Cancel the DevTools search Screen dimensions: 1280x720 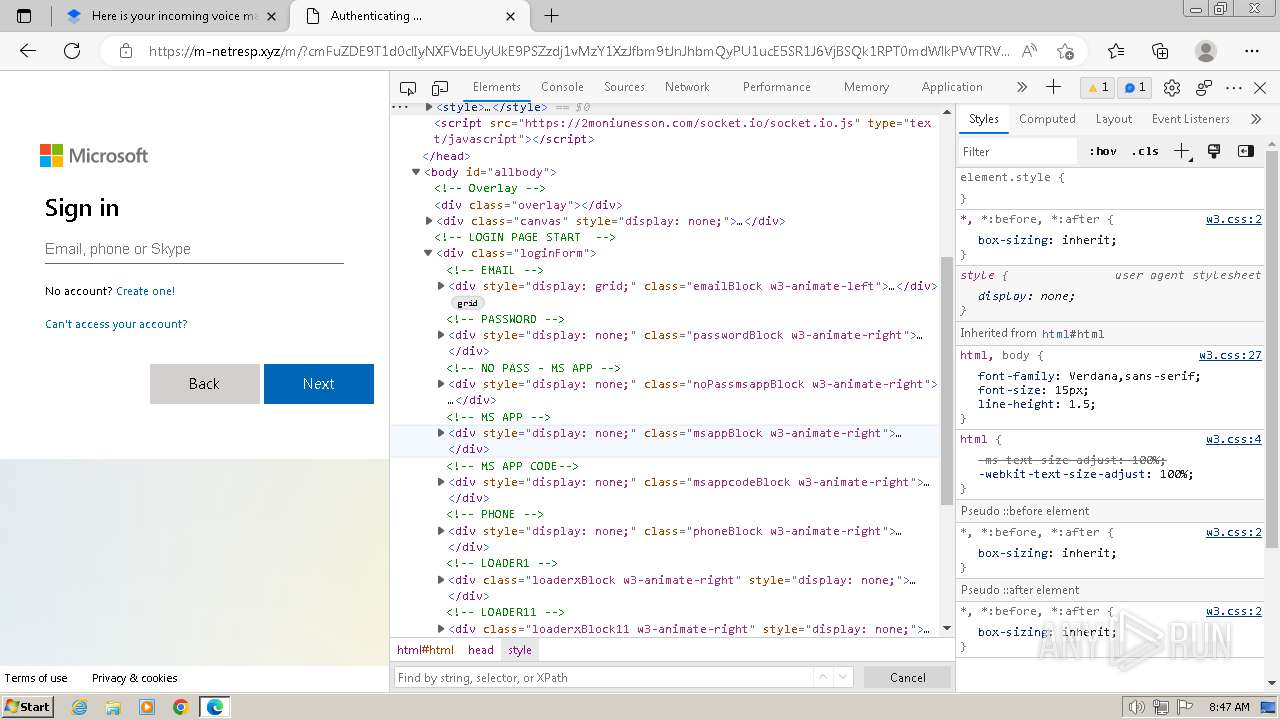coord(907,677)
